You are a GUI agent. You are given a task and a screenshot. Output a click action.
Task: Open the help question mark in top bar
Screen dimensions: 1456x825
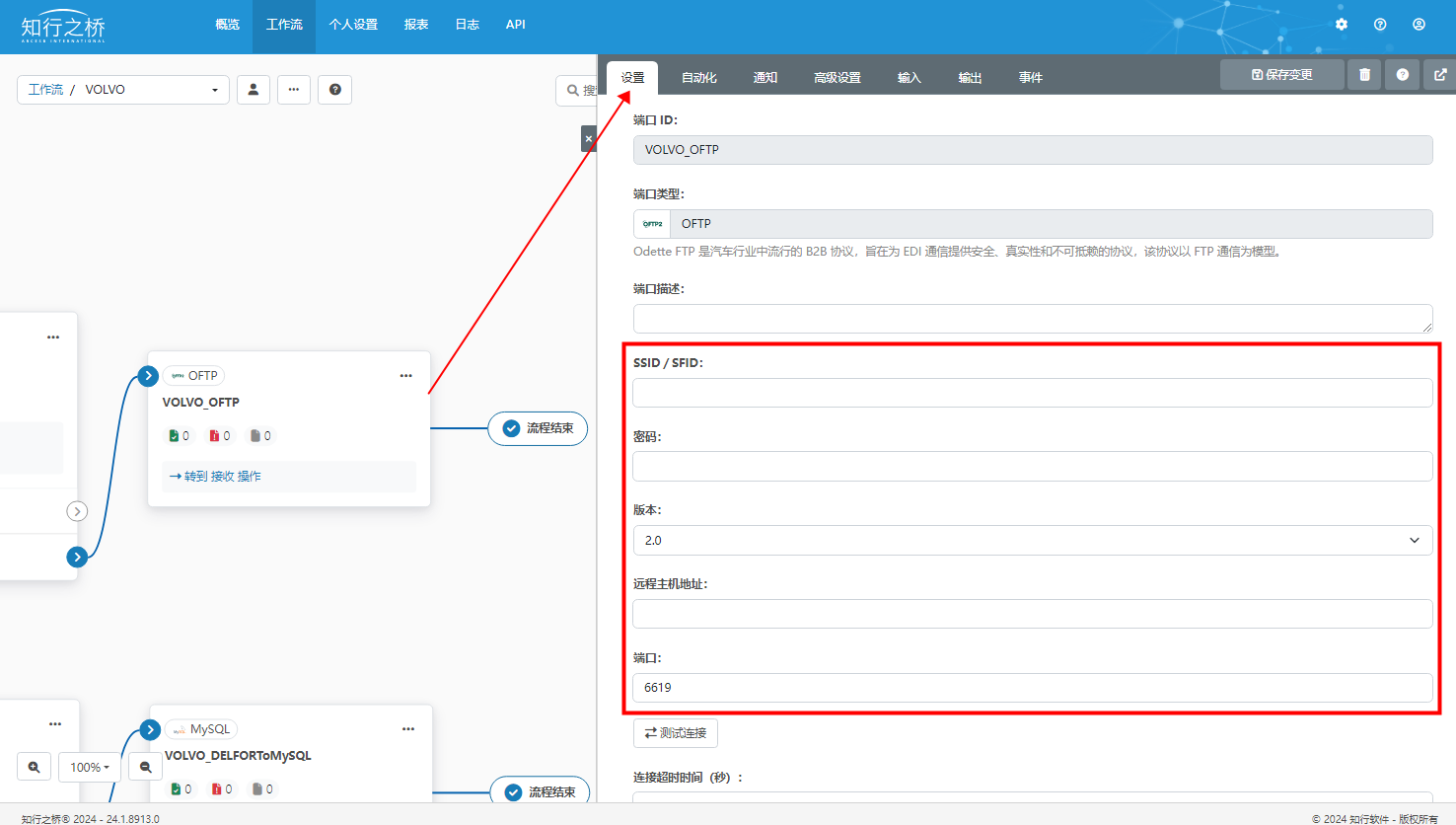(1380, 25)
